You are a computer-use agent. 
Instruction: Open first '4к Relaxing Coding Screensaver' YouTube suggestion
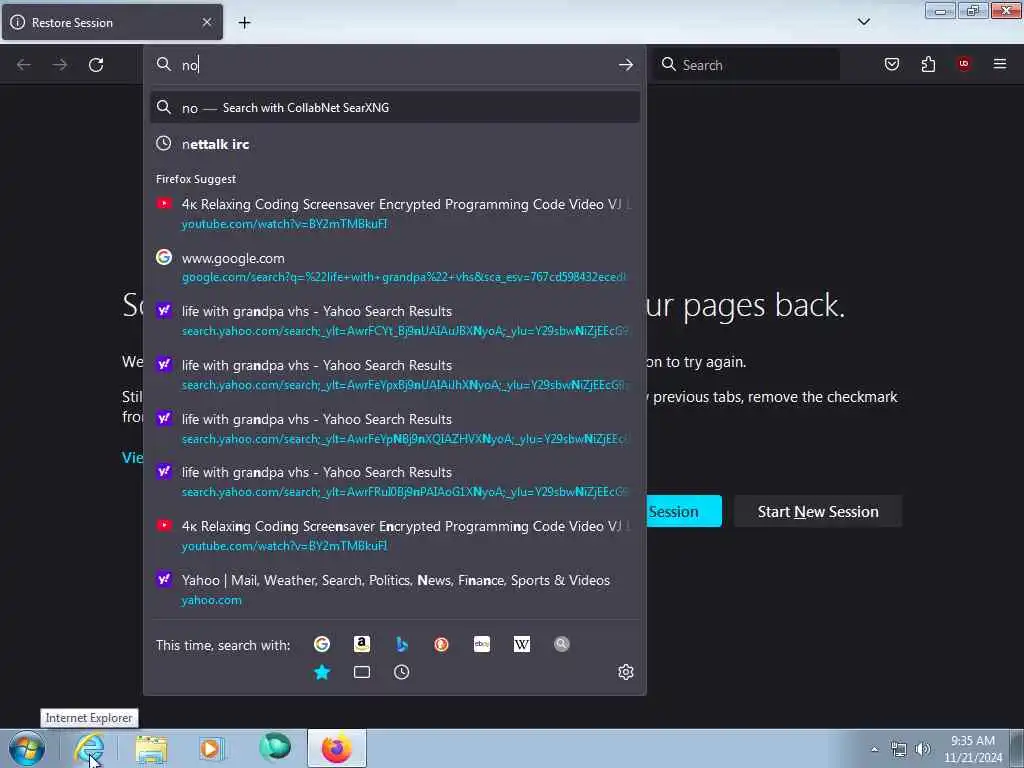394,214
